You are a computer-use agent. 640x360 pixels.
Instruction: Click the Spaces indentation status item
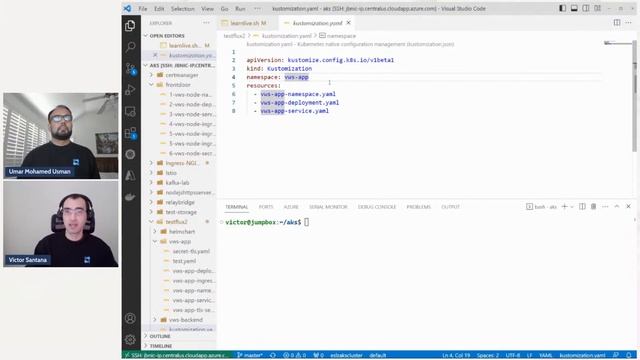pyautogui.click(x=488, y=355)
